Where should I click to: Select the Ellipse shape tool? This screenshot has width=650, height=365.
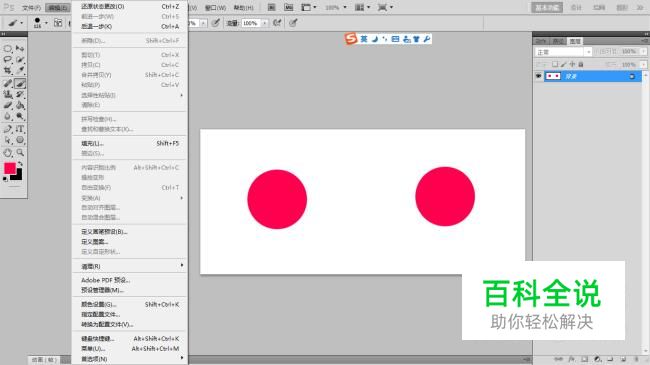[x=19, y=140]
